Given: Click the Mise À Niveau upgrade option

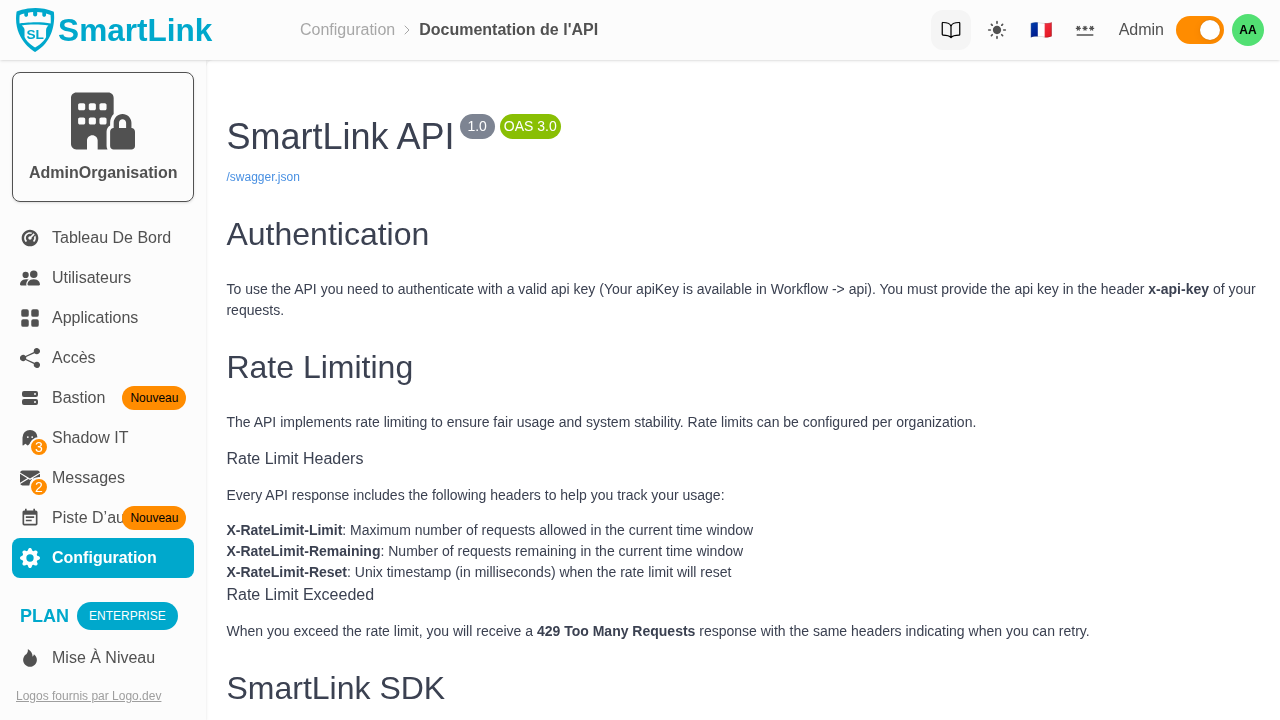Looking at the screenshot, I should pyautogui.click(x=103, y=657).
